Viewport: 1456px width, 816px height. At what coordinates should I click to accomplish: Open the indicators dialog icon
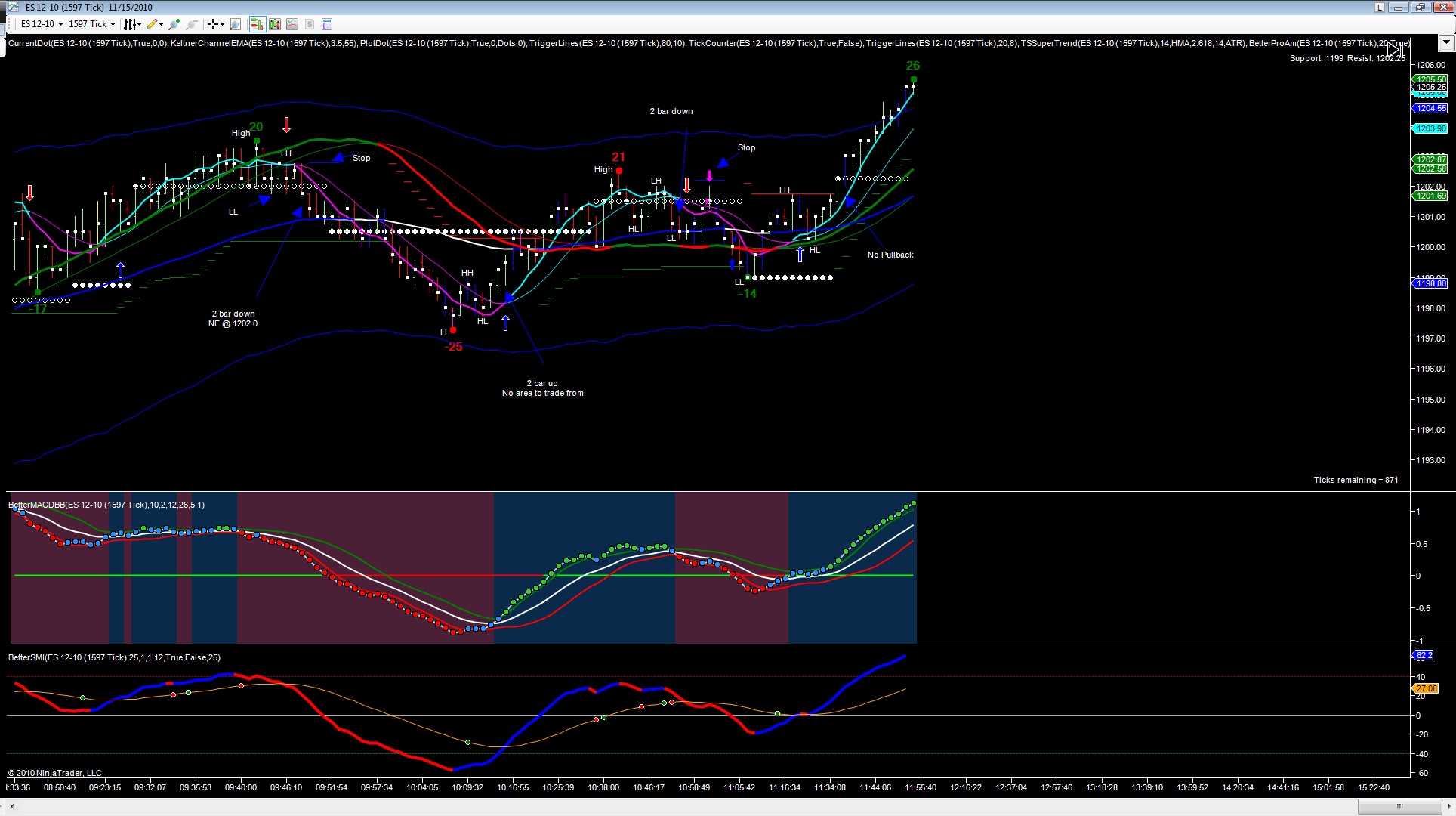coord(292,24)
